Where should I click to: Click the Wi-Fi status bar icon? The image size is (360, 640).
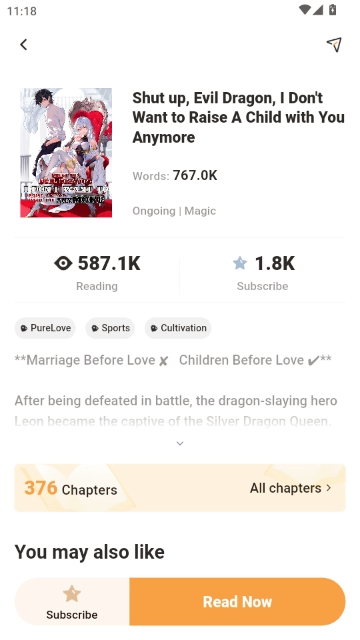[304, 10]
